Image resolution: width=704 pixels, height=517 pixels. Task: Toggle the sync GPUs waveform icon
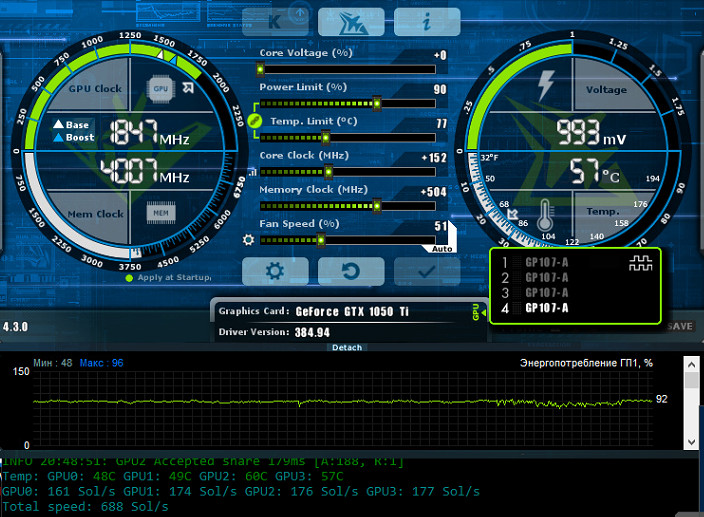pyautogui.click(x=640, y=263)
